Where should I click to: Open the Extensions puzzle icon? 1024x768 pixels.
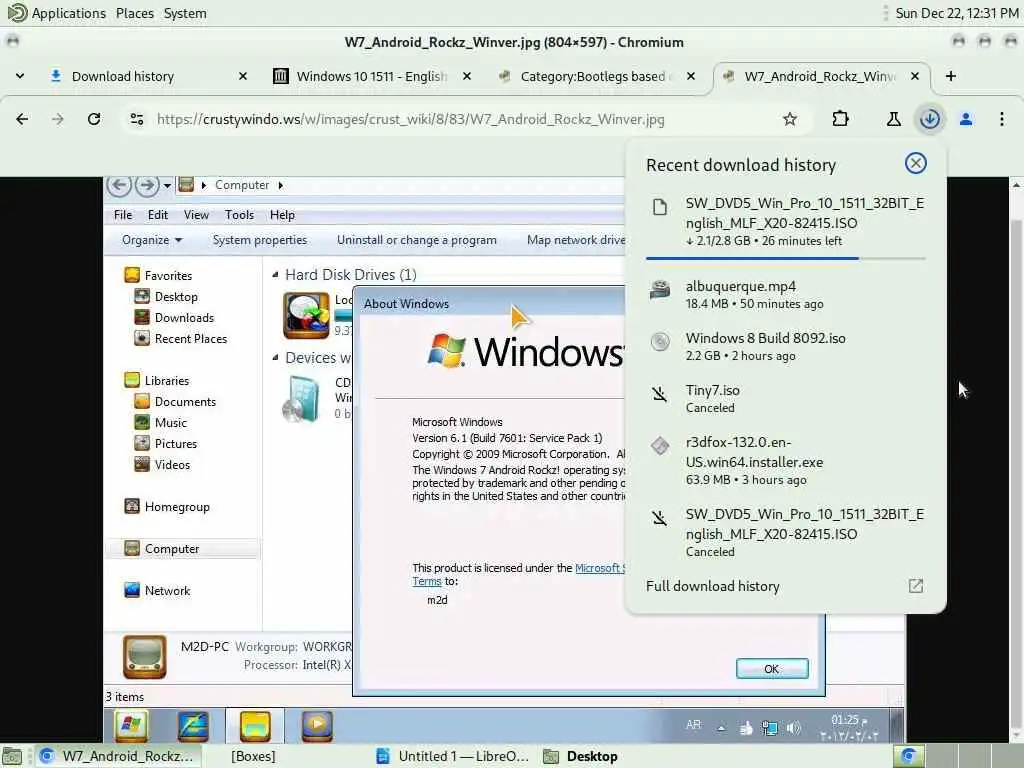tap(840, 119)
